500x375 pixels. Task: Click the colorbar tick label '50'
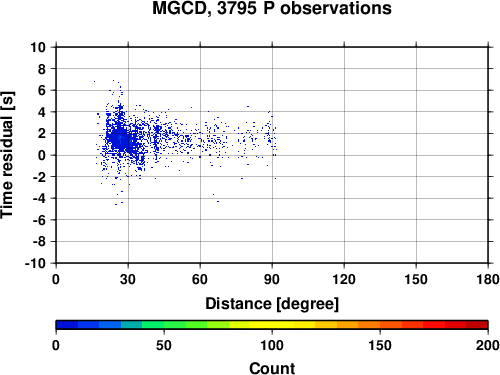pyautogui.click(x=164, y=345)
